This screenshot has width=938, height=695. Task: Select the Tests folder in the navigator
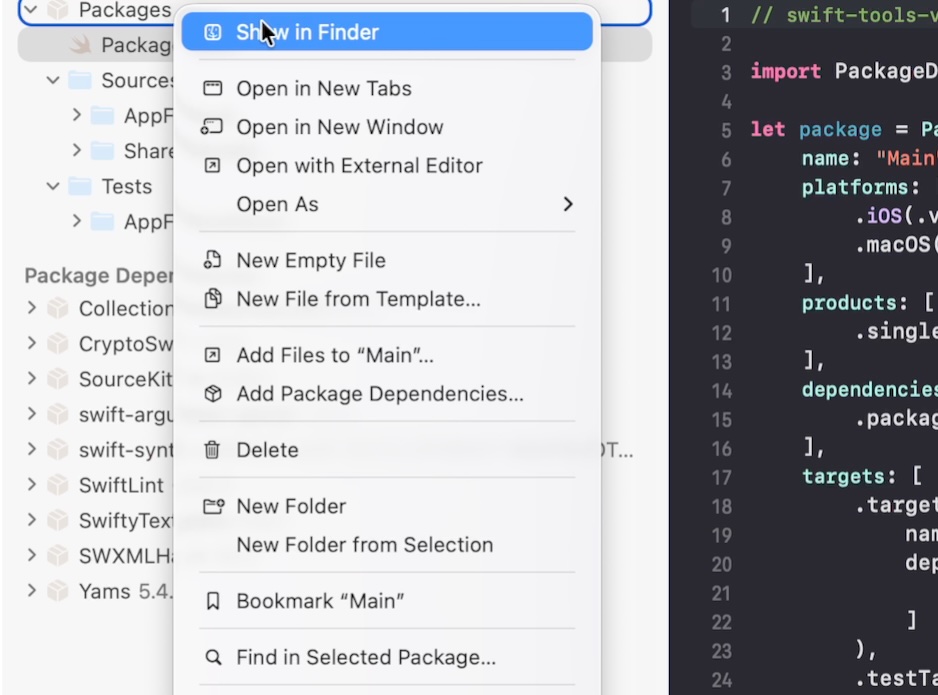click(x=126, y=186)
